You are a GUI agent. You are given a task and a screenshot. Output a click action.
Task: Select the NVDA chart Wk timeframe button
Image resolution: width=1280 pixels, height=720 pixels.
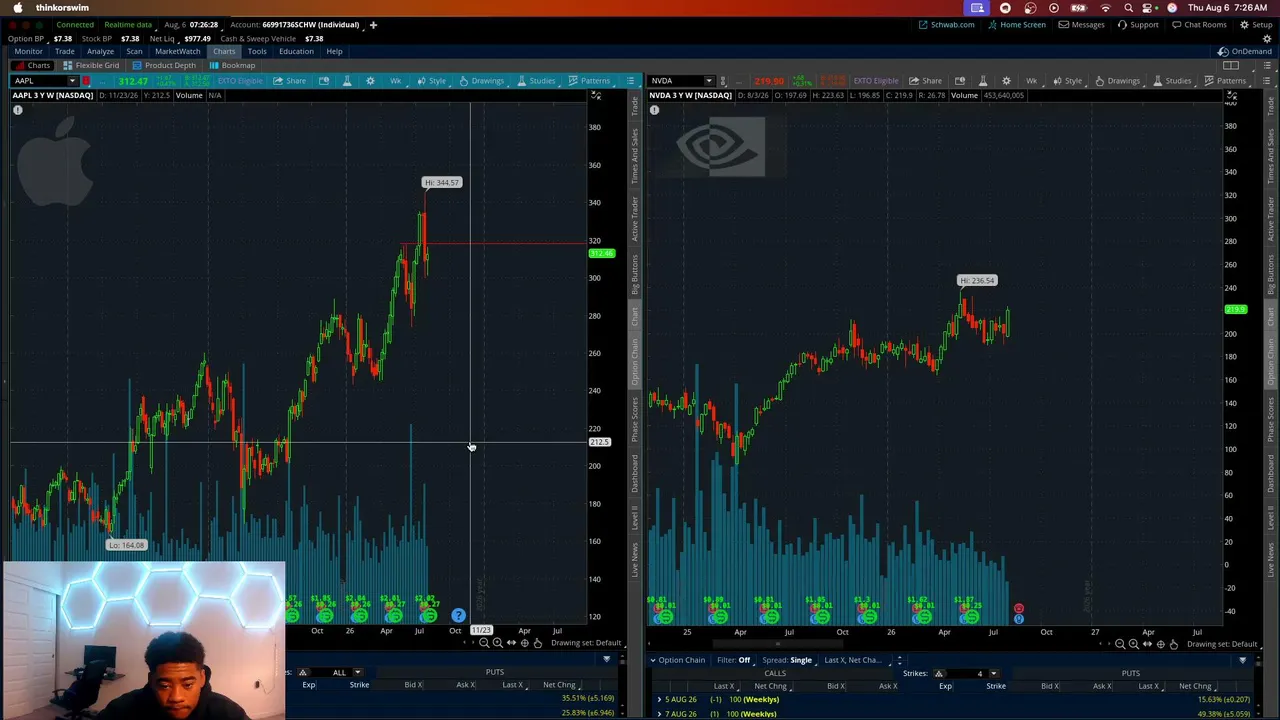tap(1032, 80)
